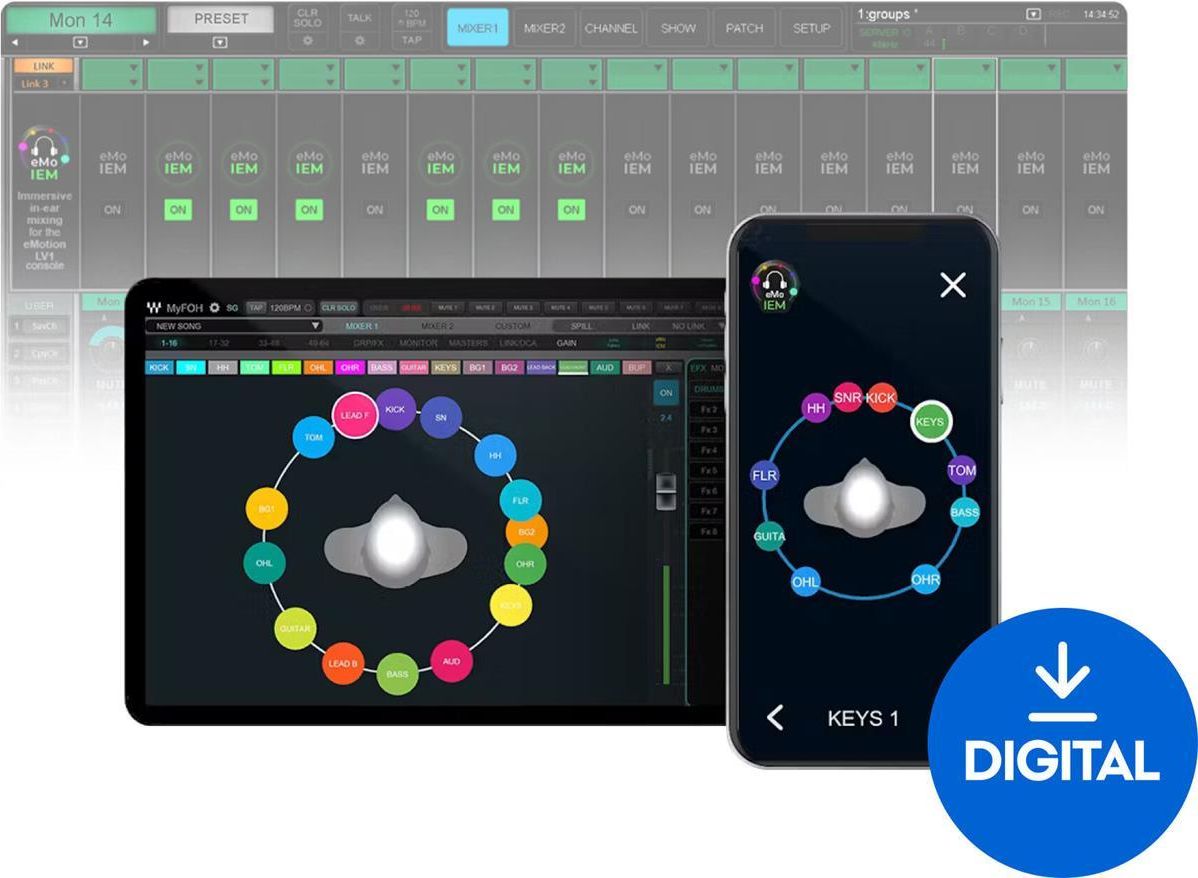This screenshot has width=1198, height=878.
Task: Toggle the orange LINK button
Action: [45, 66]
